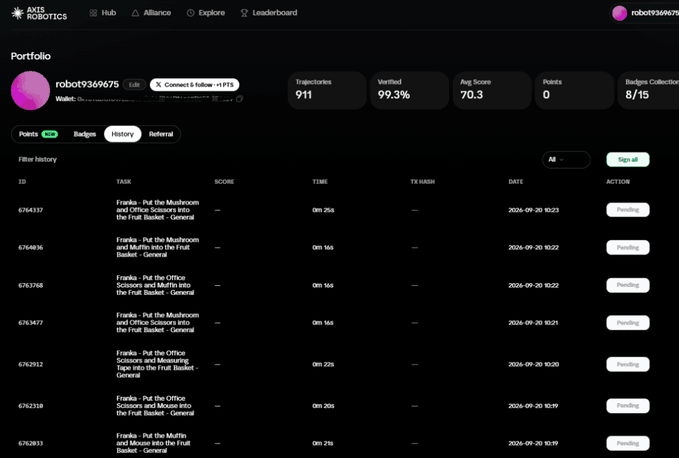Viewport: 679px width, 458px height.
Task: Switch to the Badges tab
Action: point(85,134)
